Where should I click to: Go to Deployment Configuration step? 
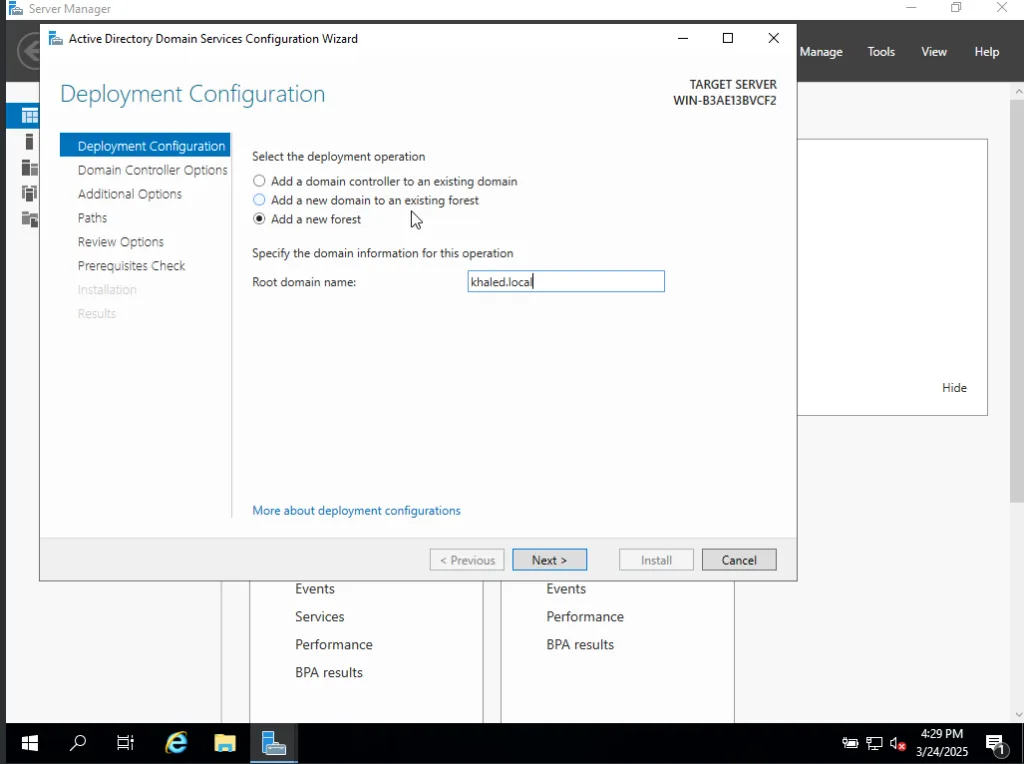(145, 146)
